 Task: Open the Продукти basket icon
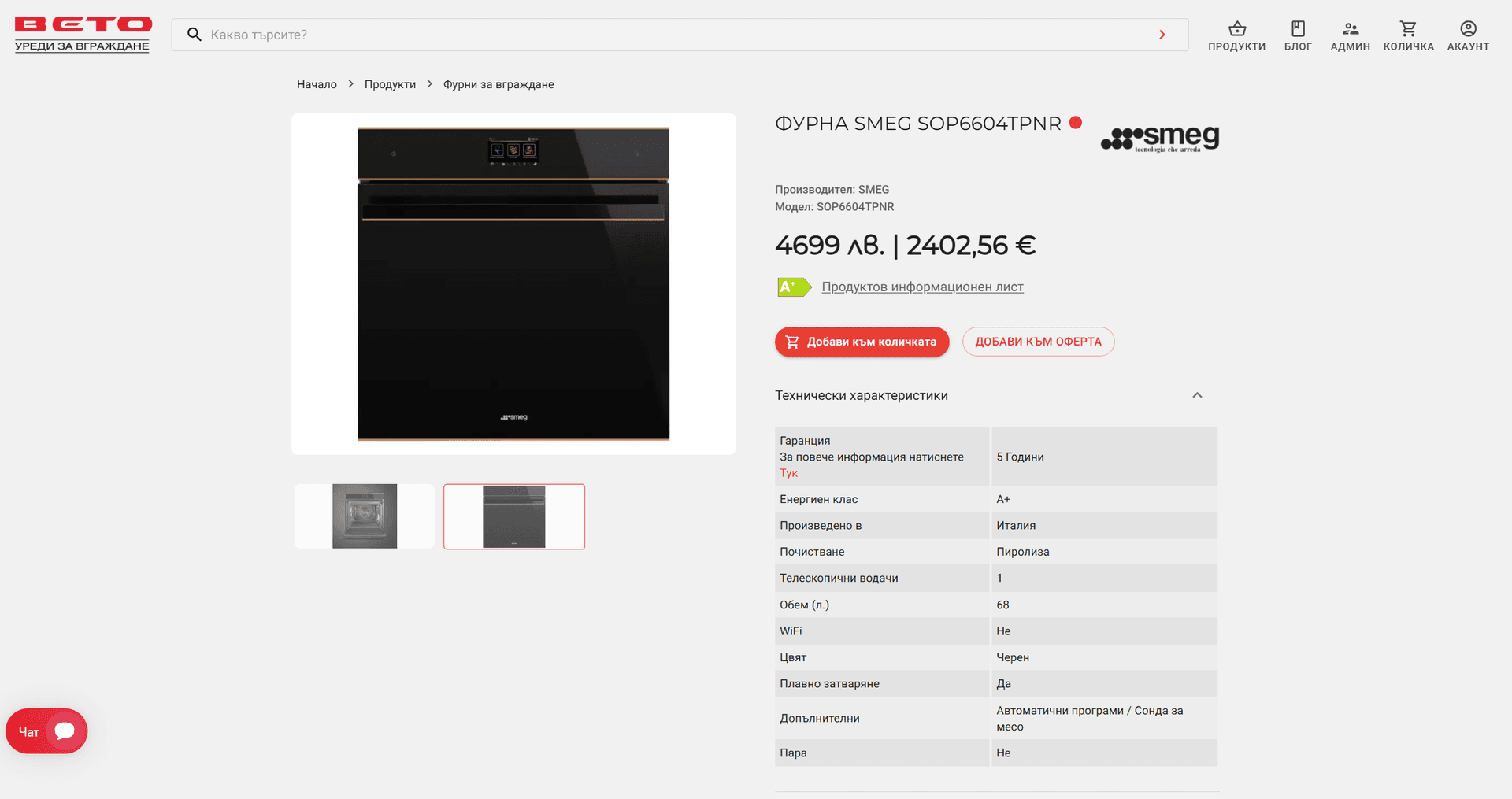point(1236,29)
